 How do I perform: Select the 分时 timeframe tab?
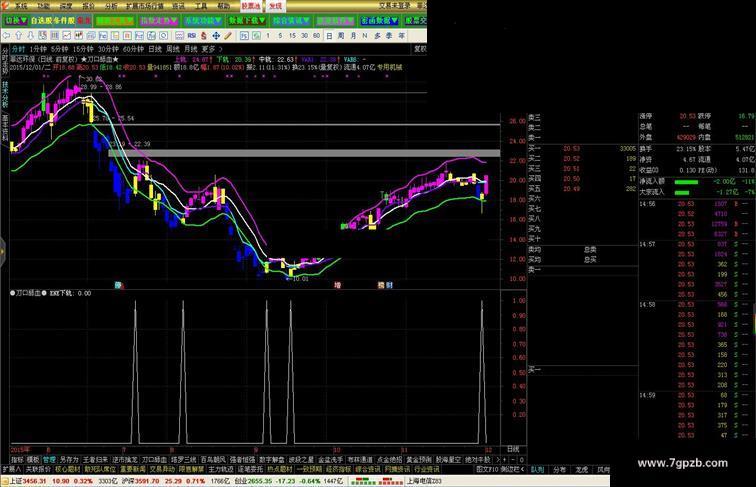pos(18,49)
